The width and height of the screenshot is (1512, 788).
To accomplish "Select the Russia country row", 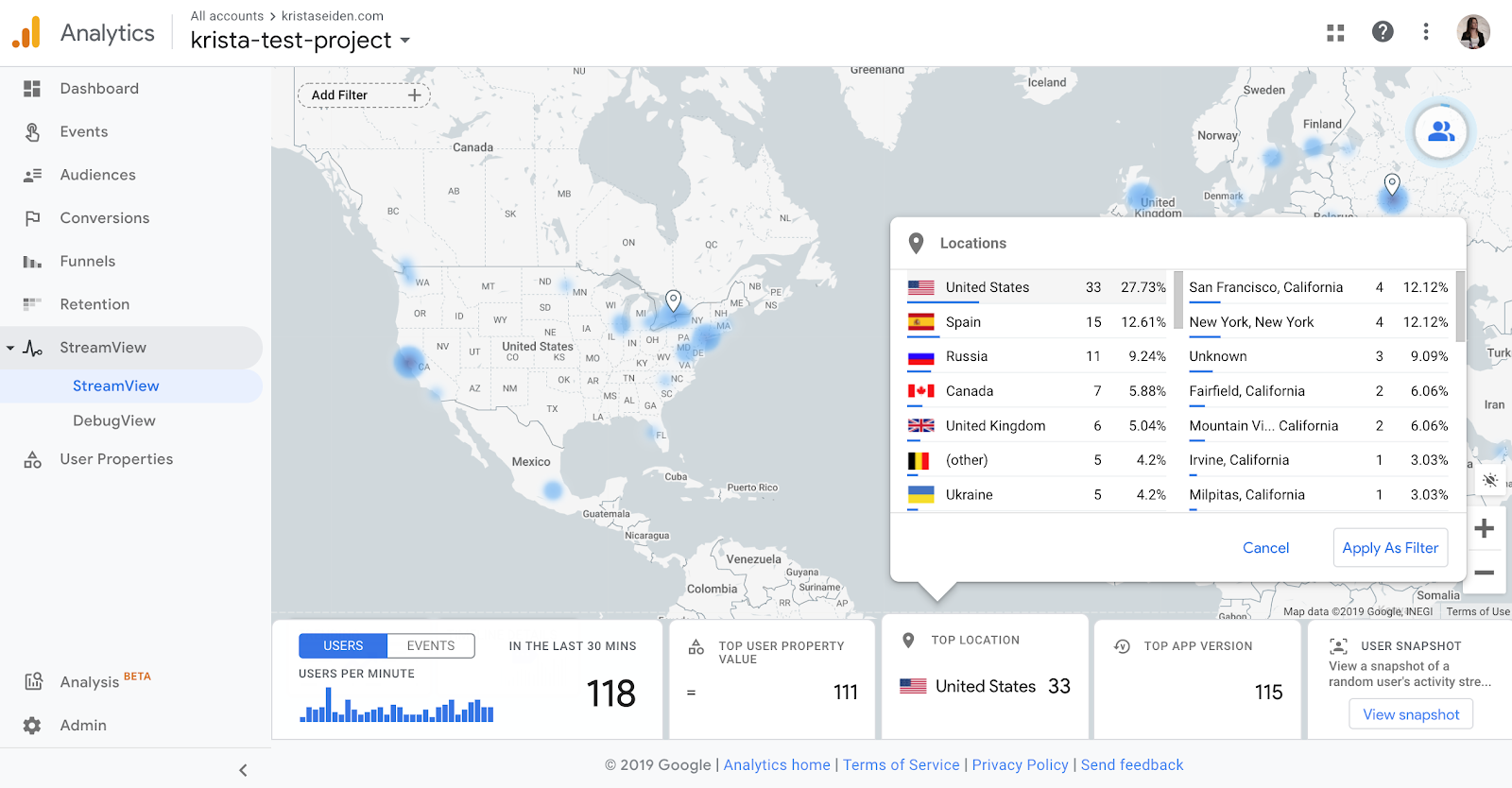I will click(x=1037, y=356).
